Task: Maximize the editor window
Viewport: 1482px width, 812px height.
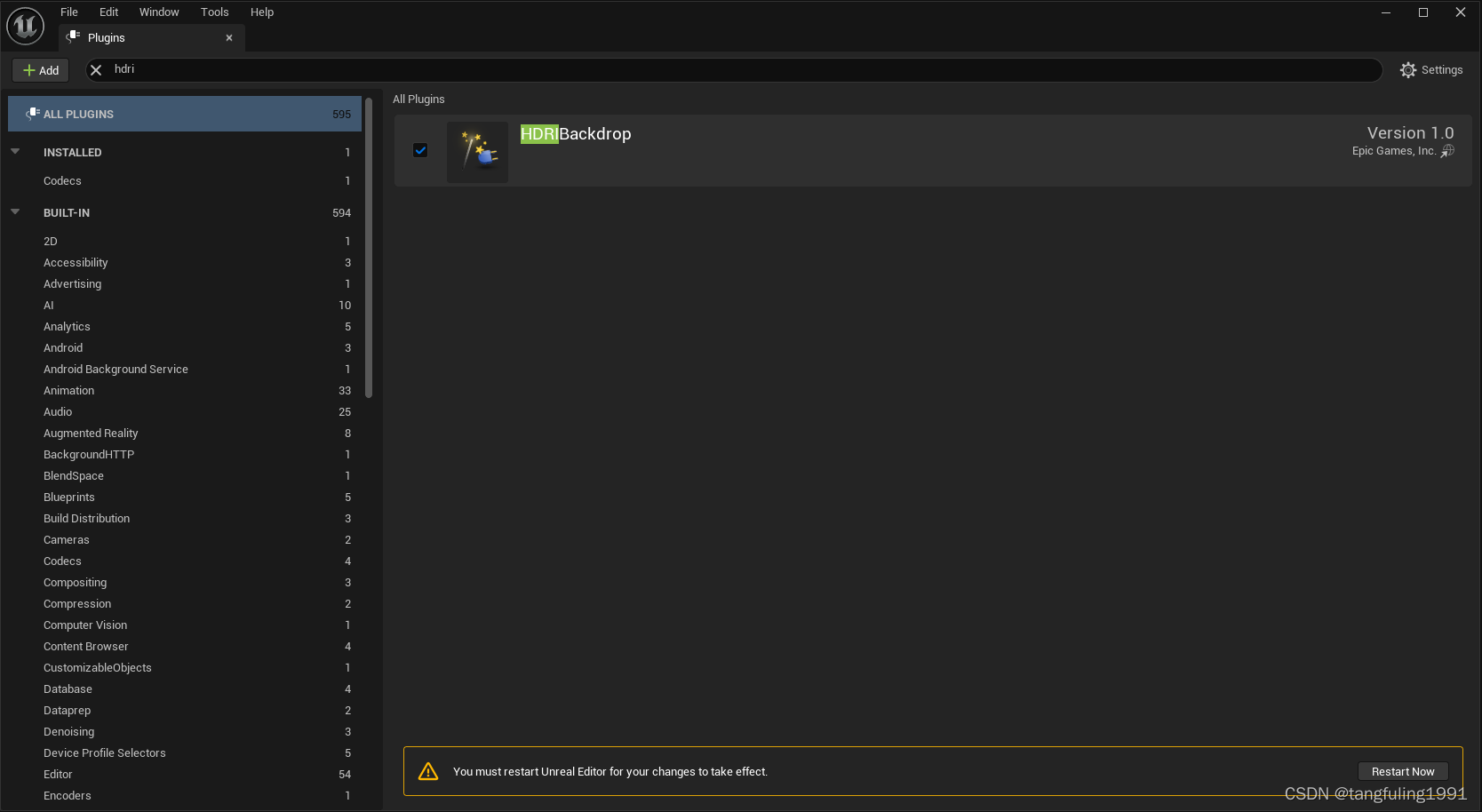Action: pos(1423,12)
